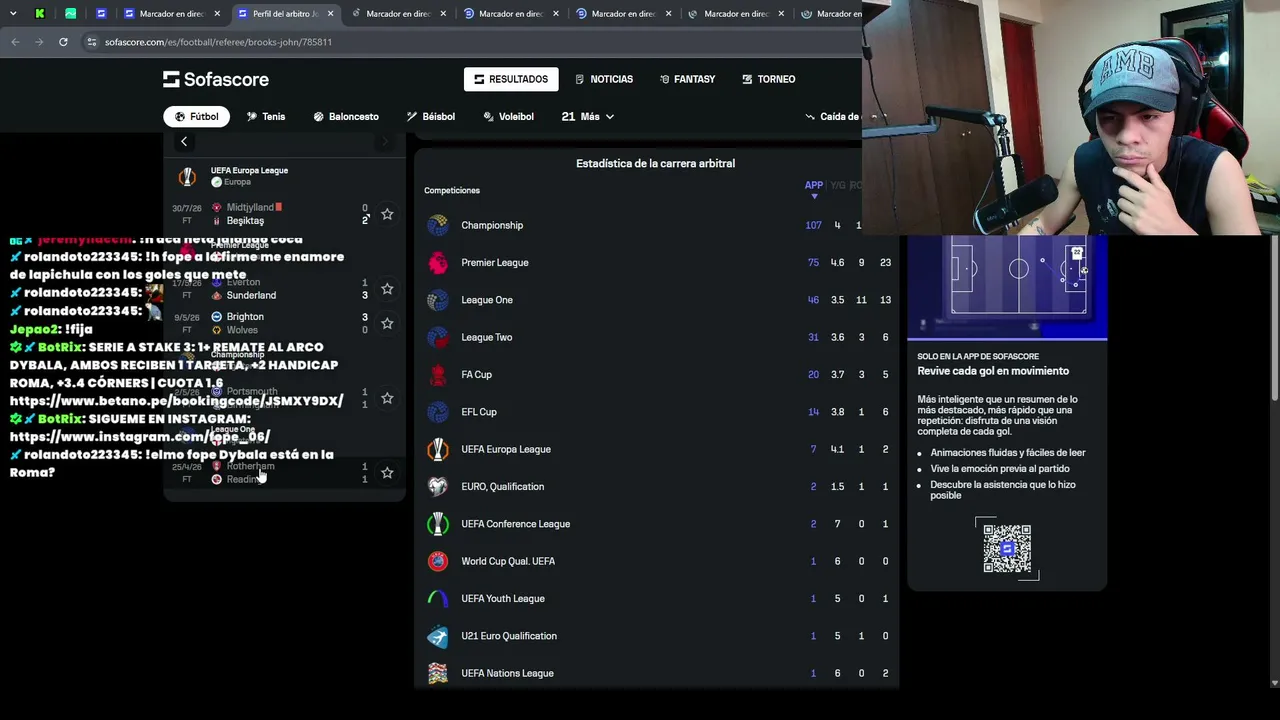This screenshot has width=1280, height=720.
Task: Open the NOTICIAS section
Action: pyautogui.click(x=604, y=79)
